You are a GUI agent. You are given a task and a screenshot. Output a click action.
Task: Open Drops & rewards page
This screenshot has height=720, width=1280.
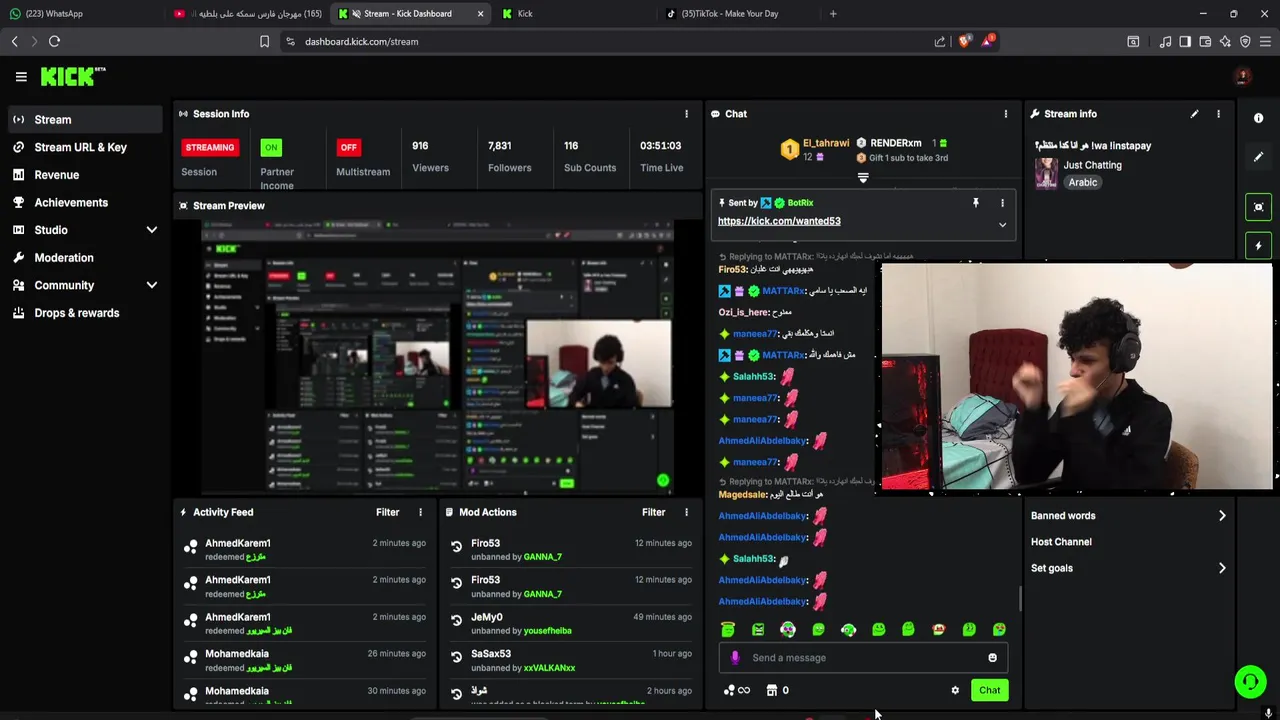tap(84, 313)
